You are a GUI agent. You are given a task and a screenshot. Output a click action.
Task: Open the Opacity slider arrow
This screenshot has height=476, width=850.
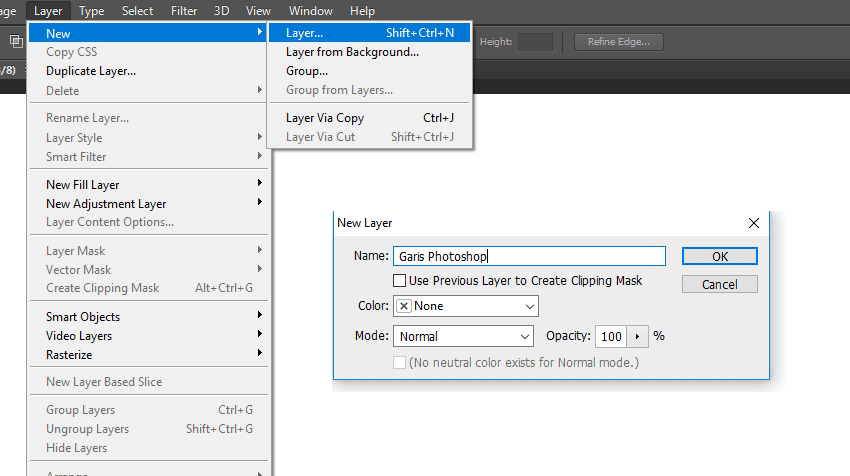[x=638, y=337]
